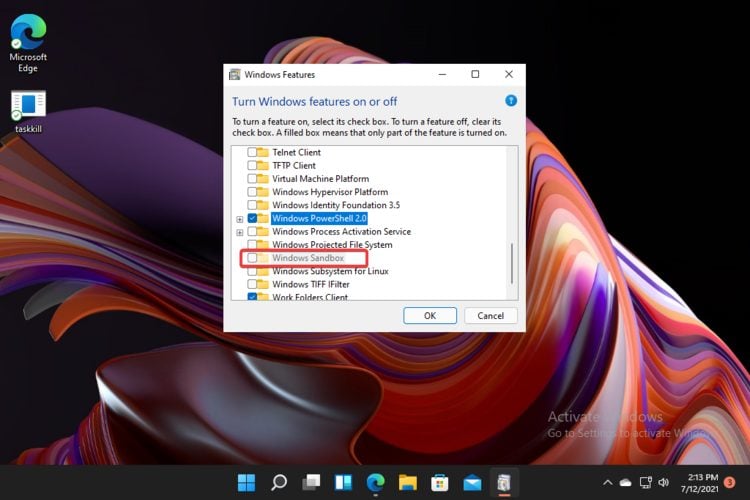This screenshot has width=750, height=500.
Task: Select the Telnet Client label
Action: click(x=297, y=152)
